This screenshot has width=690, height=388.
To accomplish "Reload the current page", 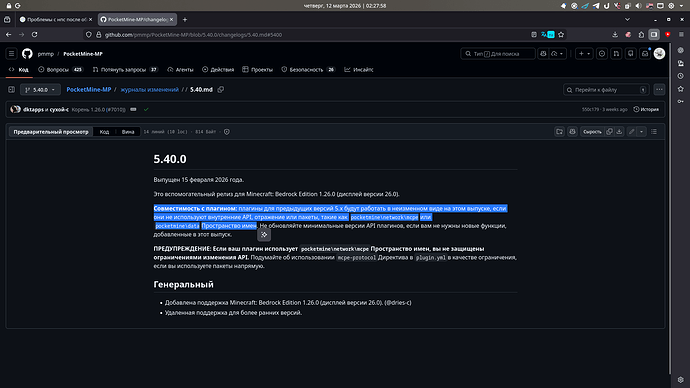I will point(34,34).
